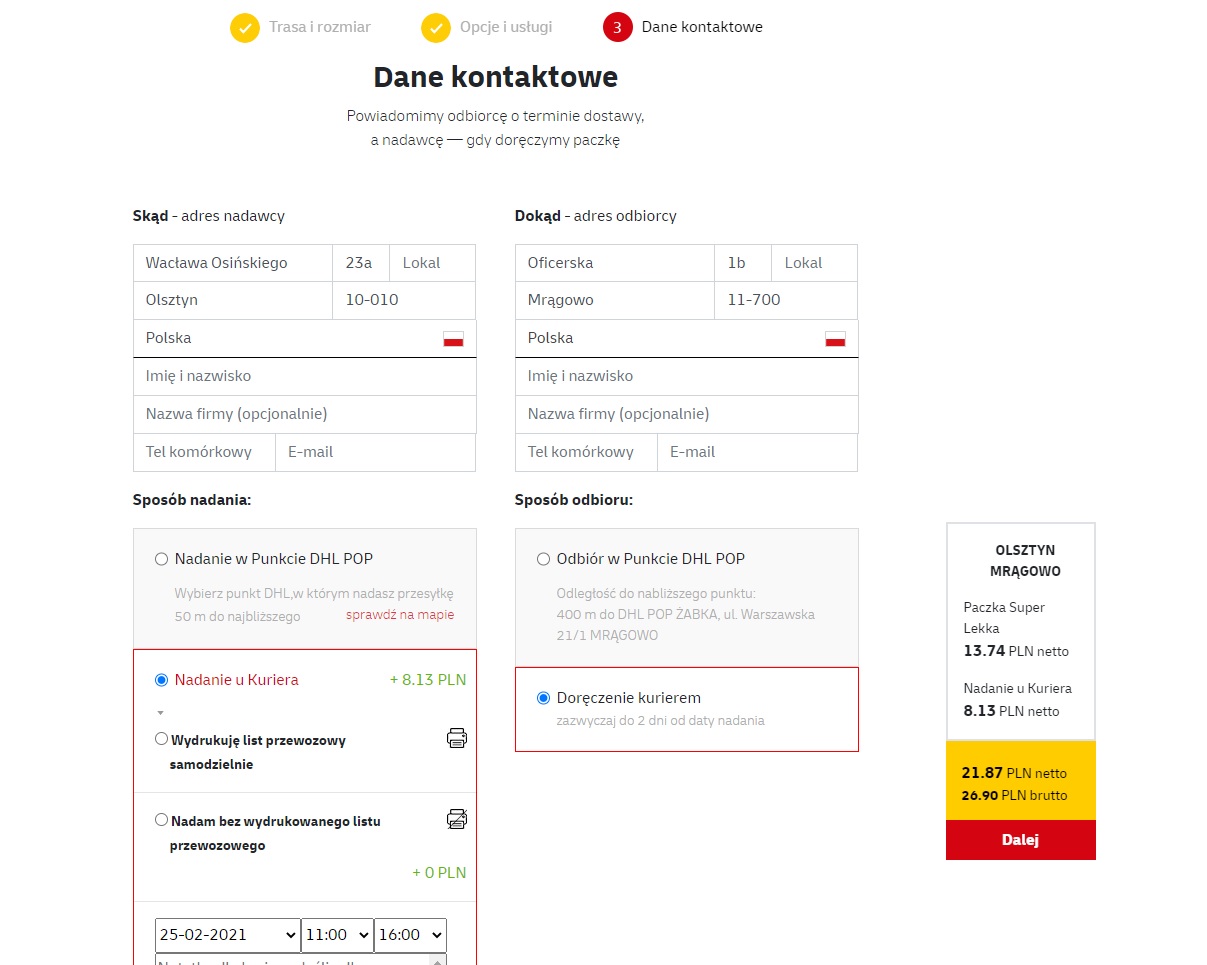Click the 26.90 PLN brutto total
The width and height of the screenshot is (1207, 965).
[x=1014, y=796]
